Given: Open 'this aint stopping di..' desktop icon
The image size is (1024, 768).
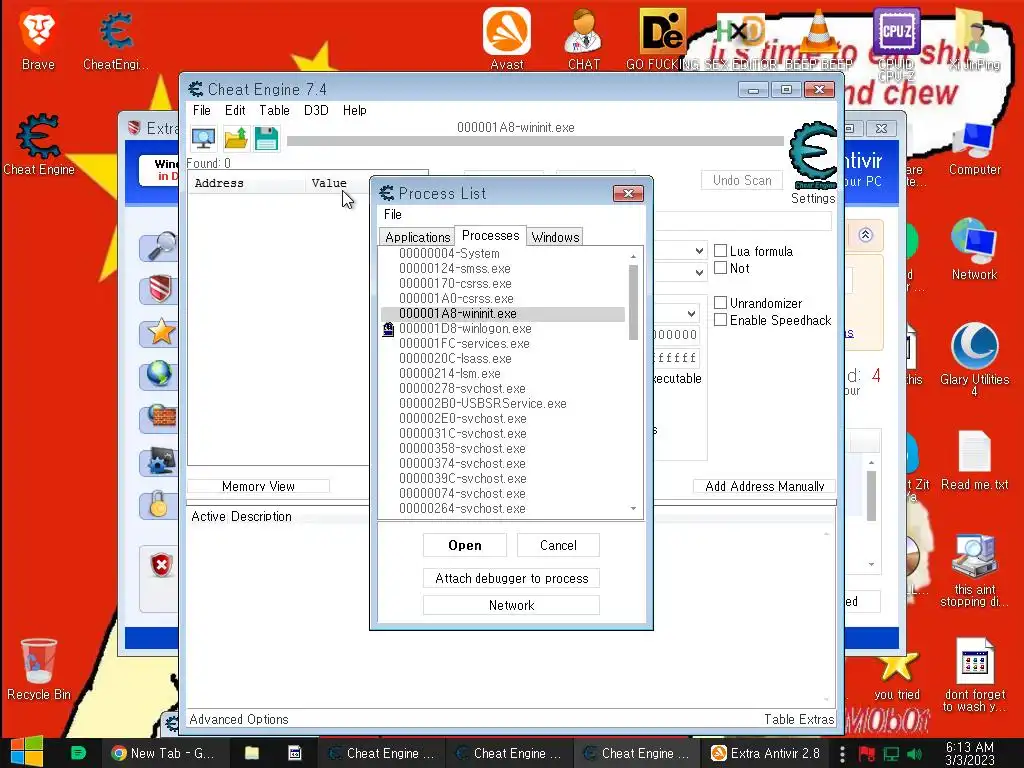Looking at the screenshot, I should coord(974,571).
